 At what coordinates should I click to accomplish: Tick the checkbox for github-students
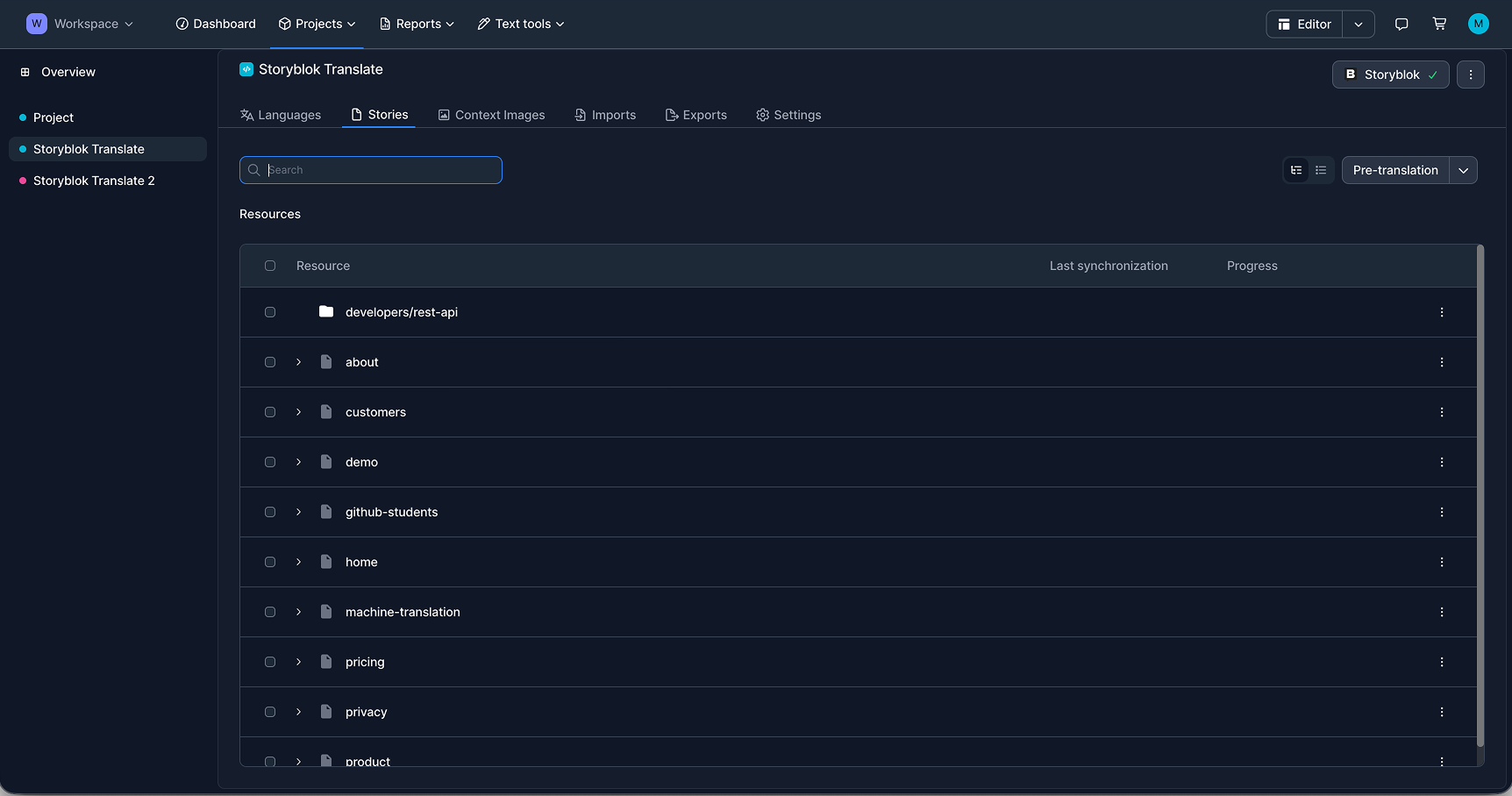click(x=270, y=512)
